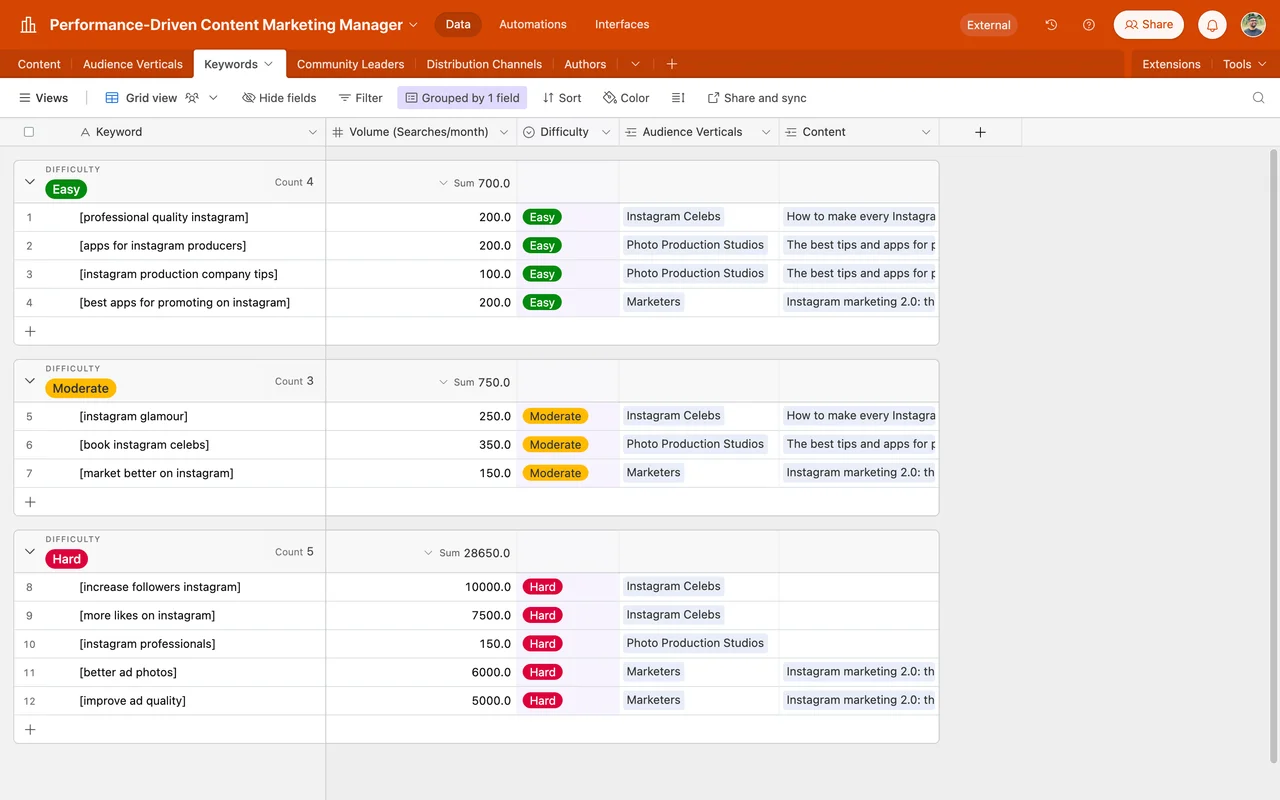Click the Hard group label pill
Viewport: 1280px width, 800px height.
[x=67, y=559]
